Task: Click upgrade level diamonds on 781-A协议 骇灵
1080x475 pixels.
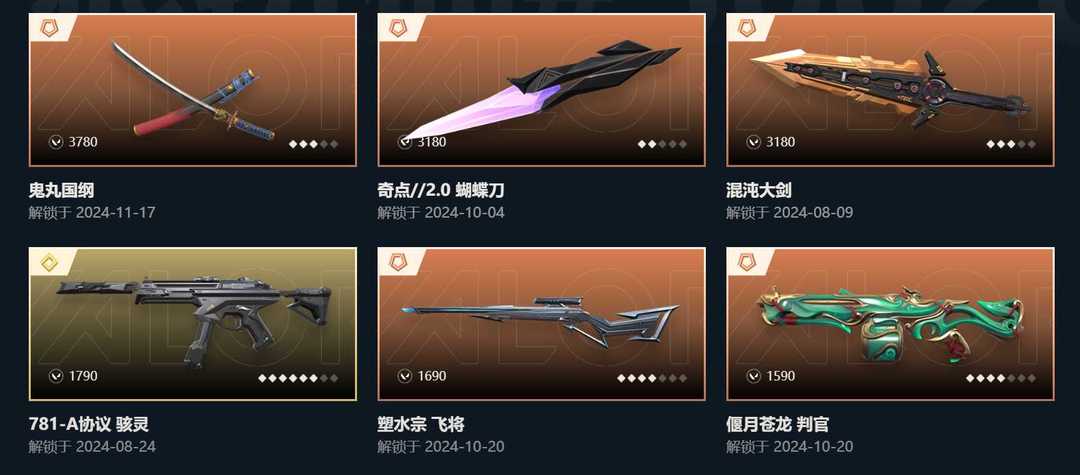Action: 298,378
